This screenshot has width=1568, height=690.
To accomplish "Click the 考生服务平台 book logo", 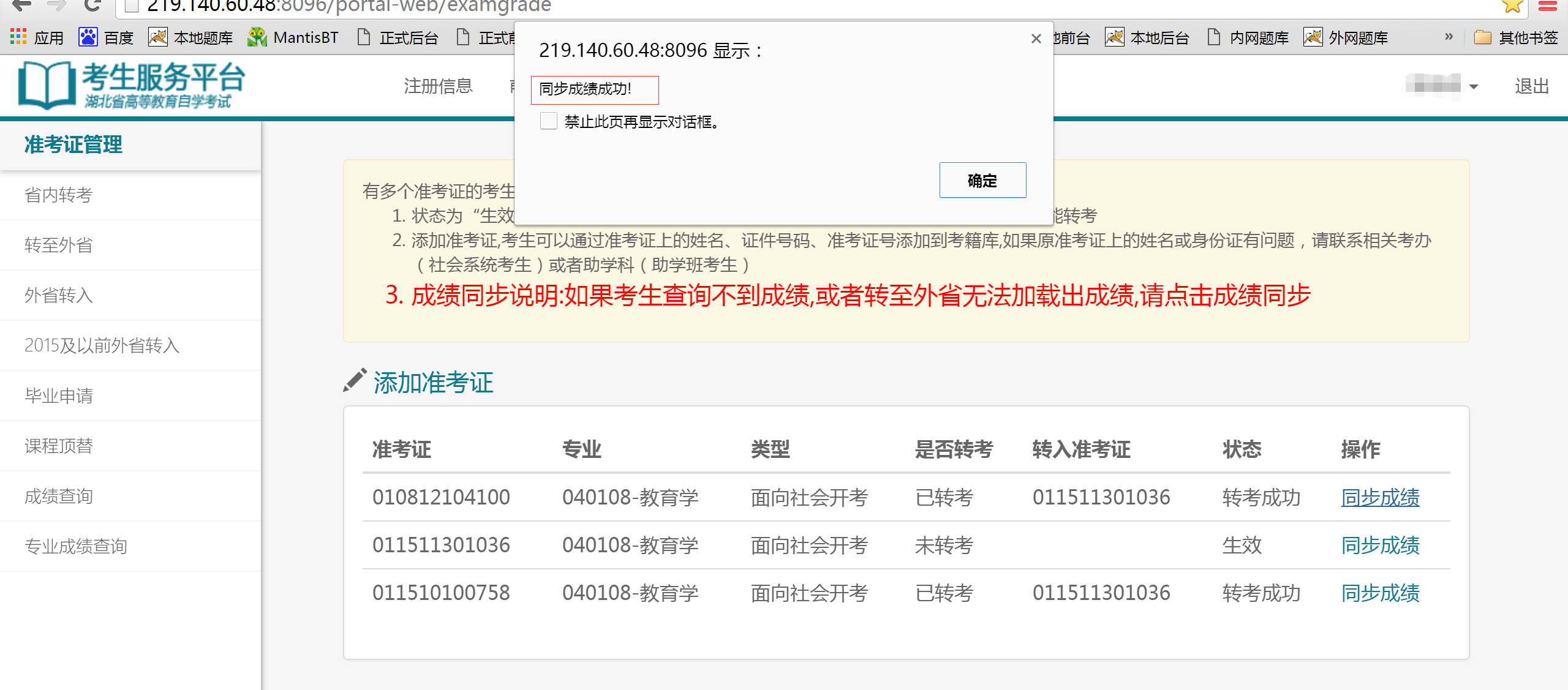I will [x=46, y=86].
